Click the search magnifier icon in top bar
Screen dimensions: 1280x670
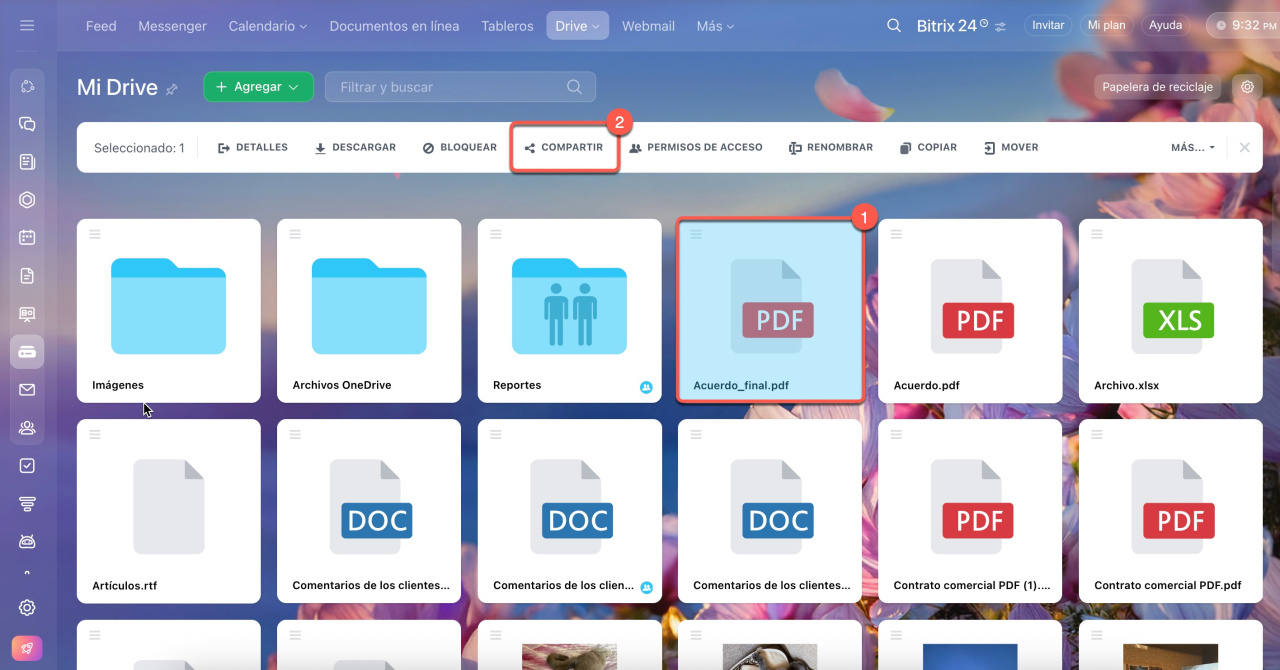click(x=894, y=26)
